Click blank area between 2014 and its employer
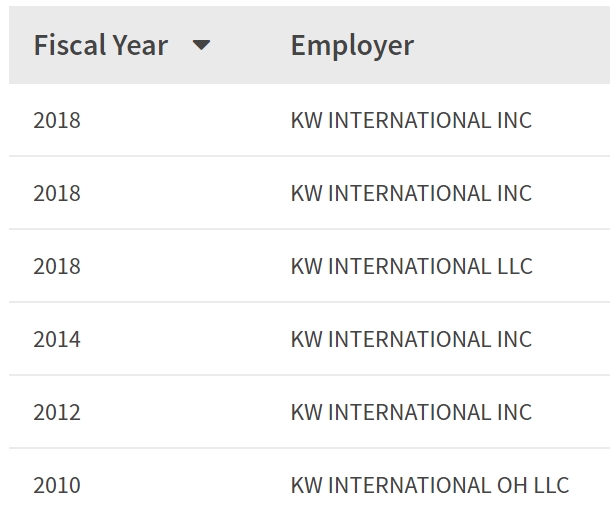Viewport: 610px width, 528px height. click(186, 339)
